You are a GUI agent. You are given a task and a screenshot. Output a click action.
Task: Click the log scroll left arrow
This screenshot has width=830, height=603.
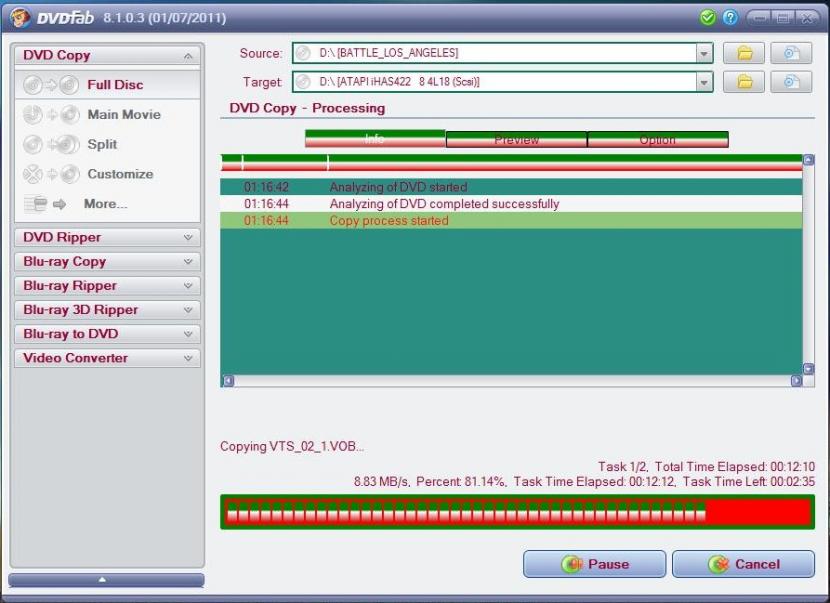pyautogui.click(x=228, y=381)
